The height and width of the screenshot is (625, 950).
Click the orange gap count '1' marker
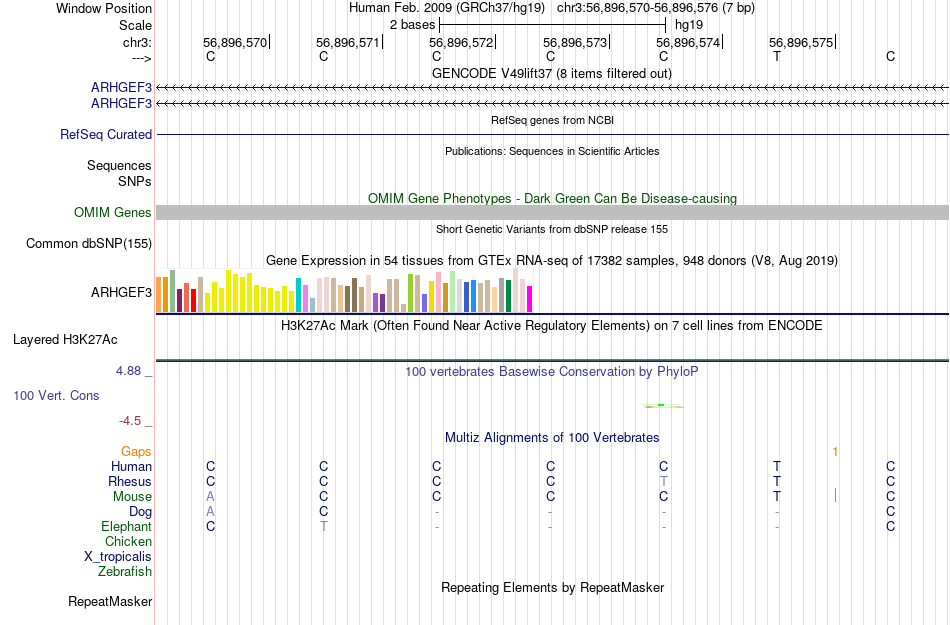click(835, 452)
